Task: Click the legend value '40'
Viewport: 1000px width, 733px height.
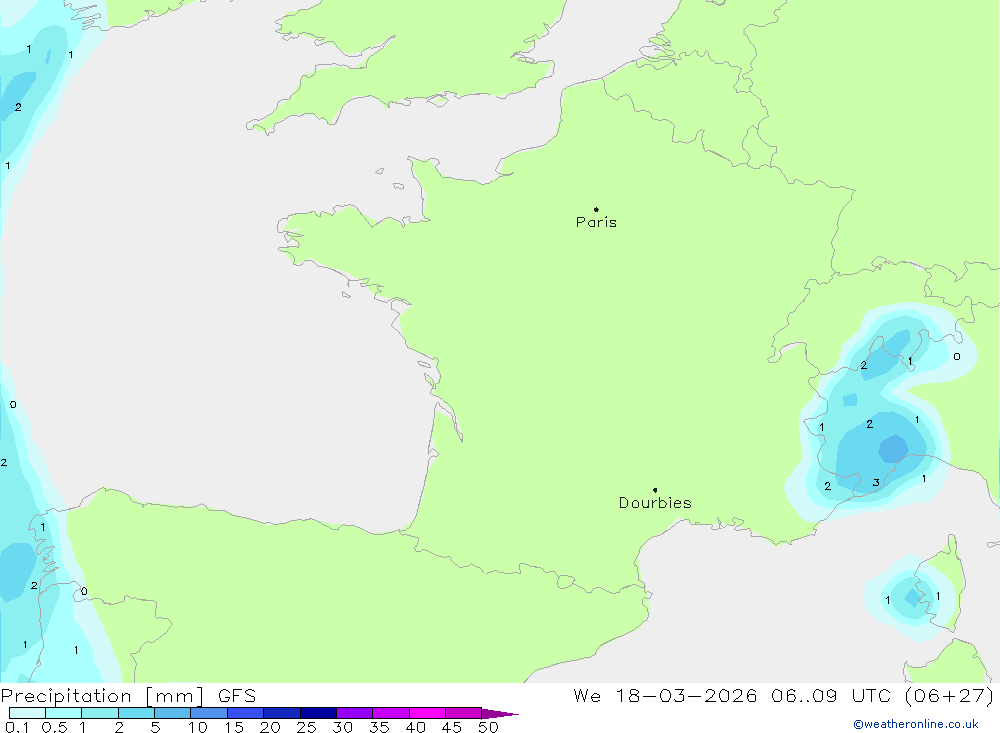Action: 416,727
